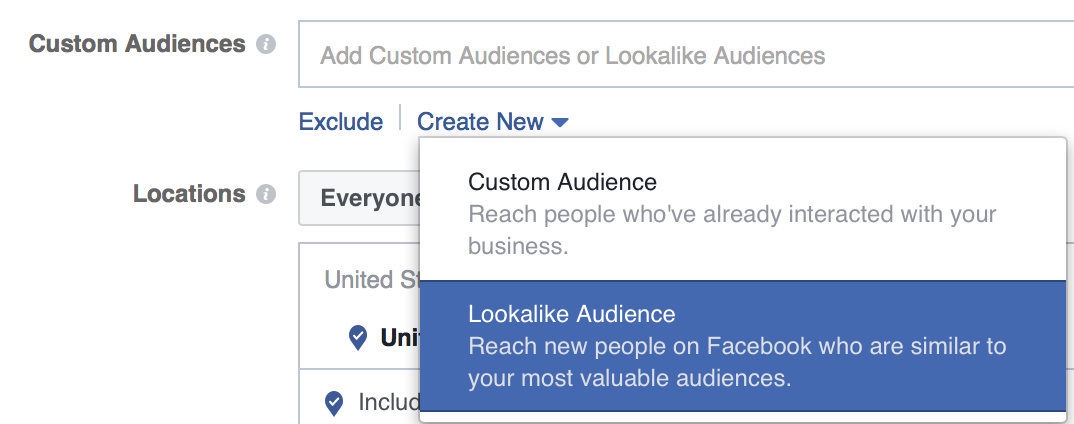Click the "Reach people who've already interacted" description
Viewport: 1074px width, 424px height.
coord(732,215)
